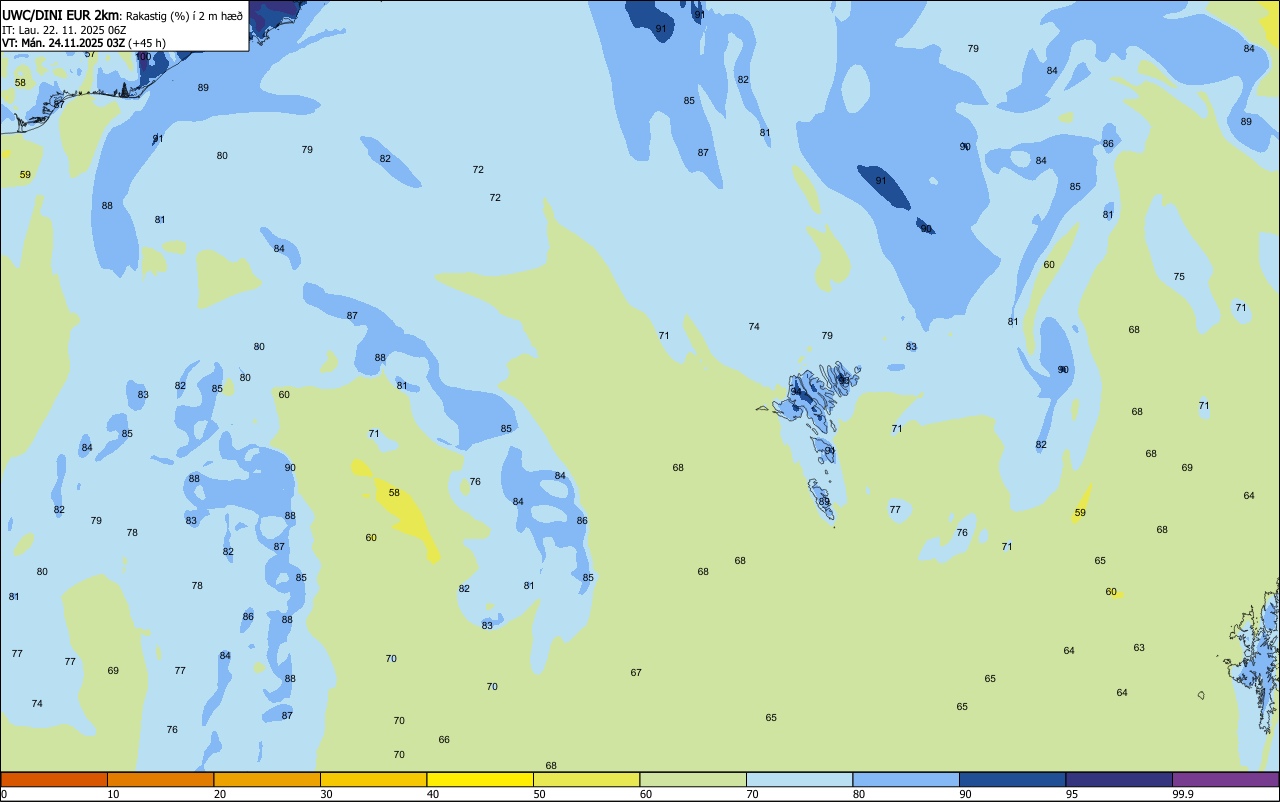Select the 'Rakastig (%) í 2 m hæð' label
Image resolution: width=1280 pixels, height=802 pixels.
[x=185, y=16]
